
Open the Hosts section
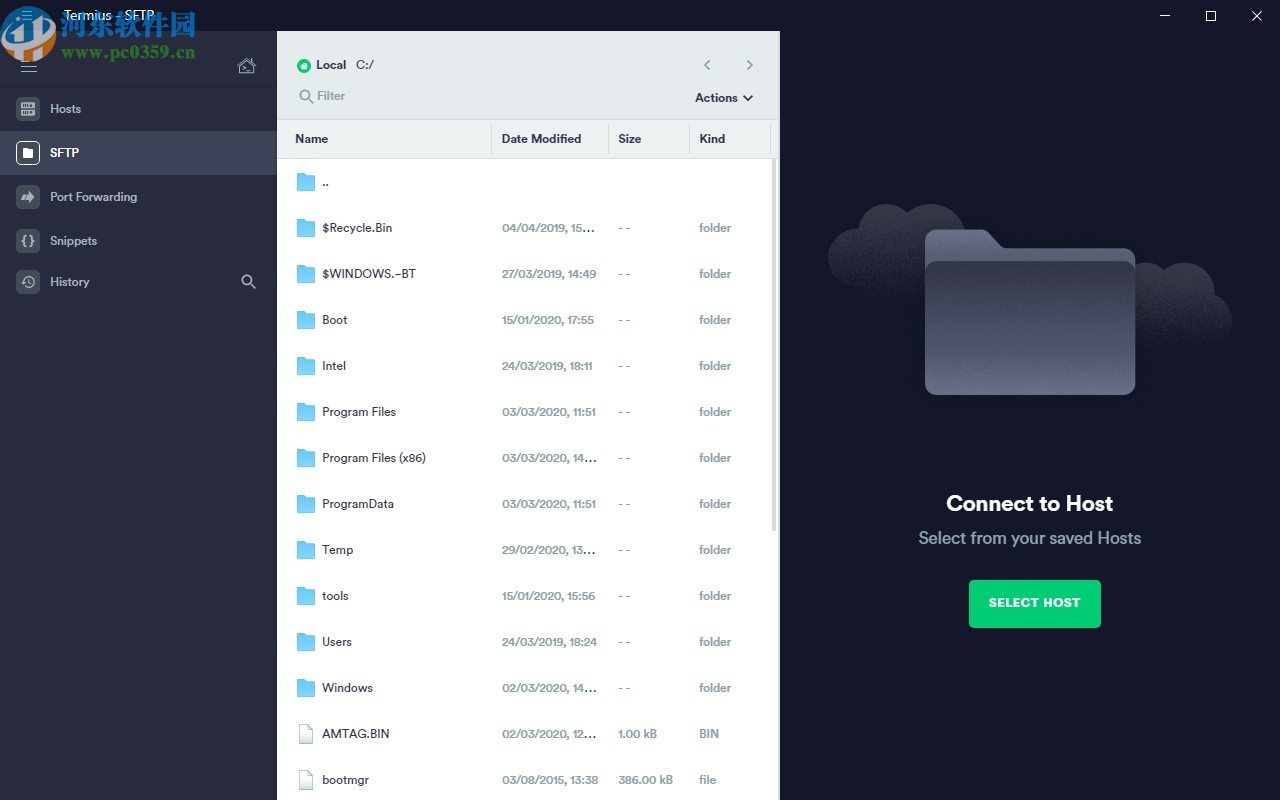pos(138,109)
